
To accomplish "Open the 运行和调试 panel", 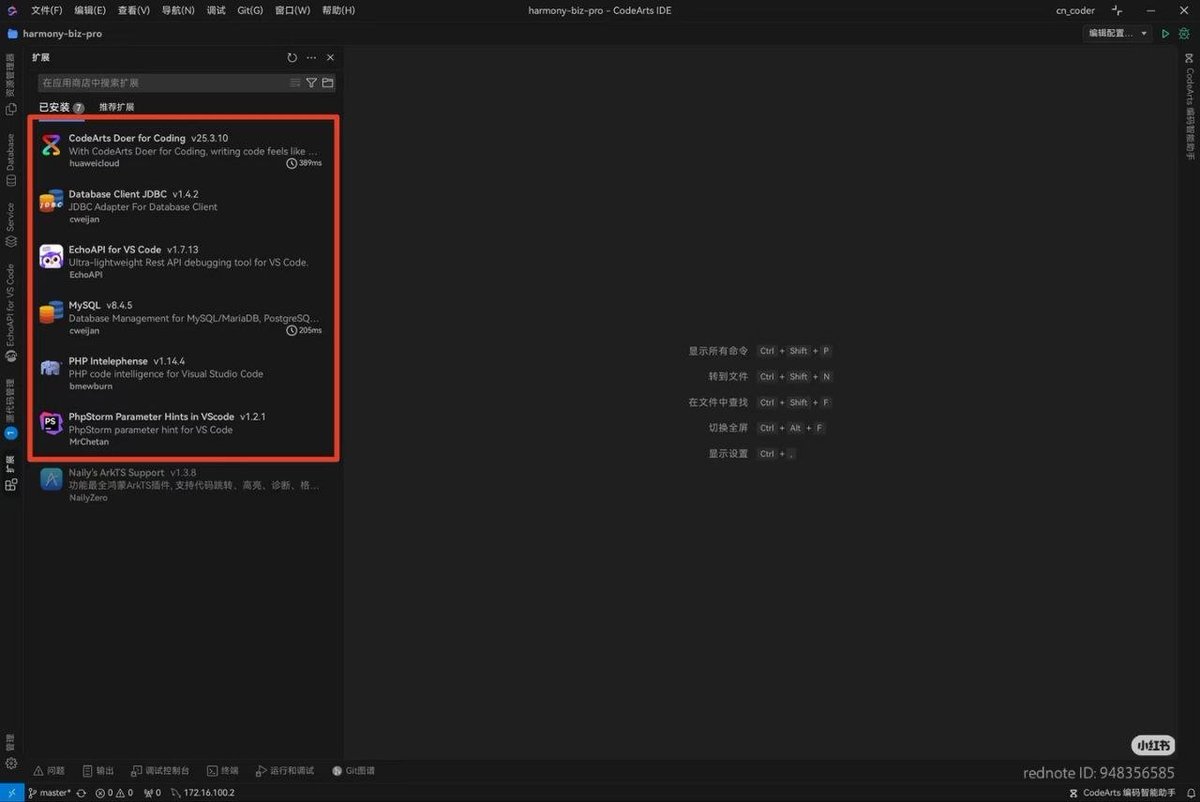I will point(285,771).
